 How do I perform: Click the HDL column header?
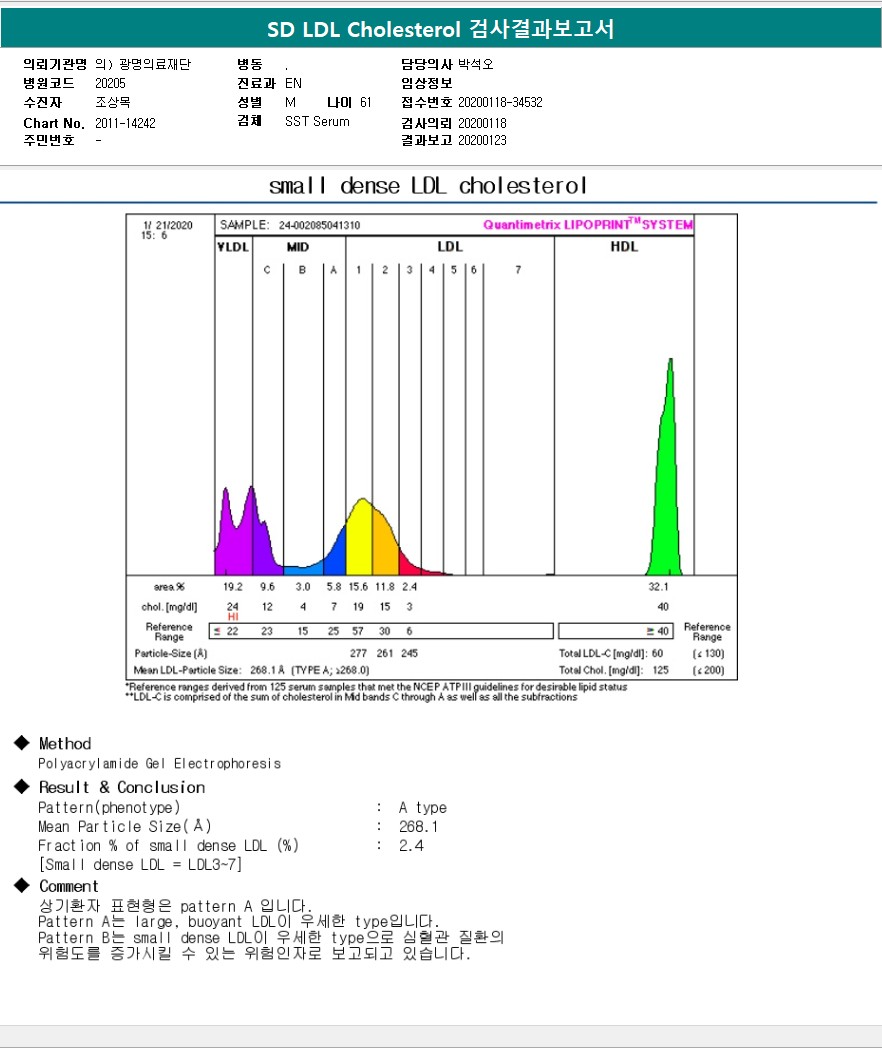[624, 247]
